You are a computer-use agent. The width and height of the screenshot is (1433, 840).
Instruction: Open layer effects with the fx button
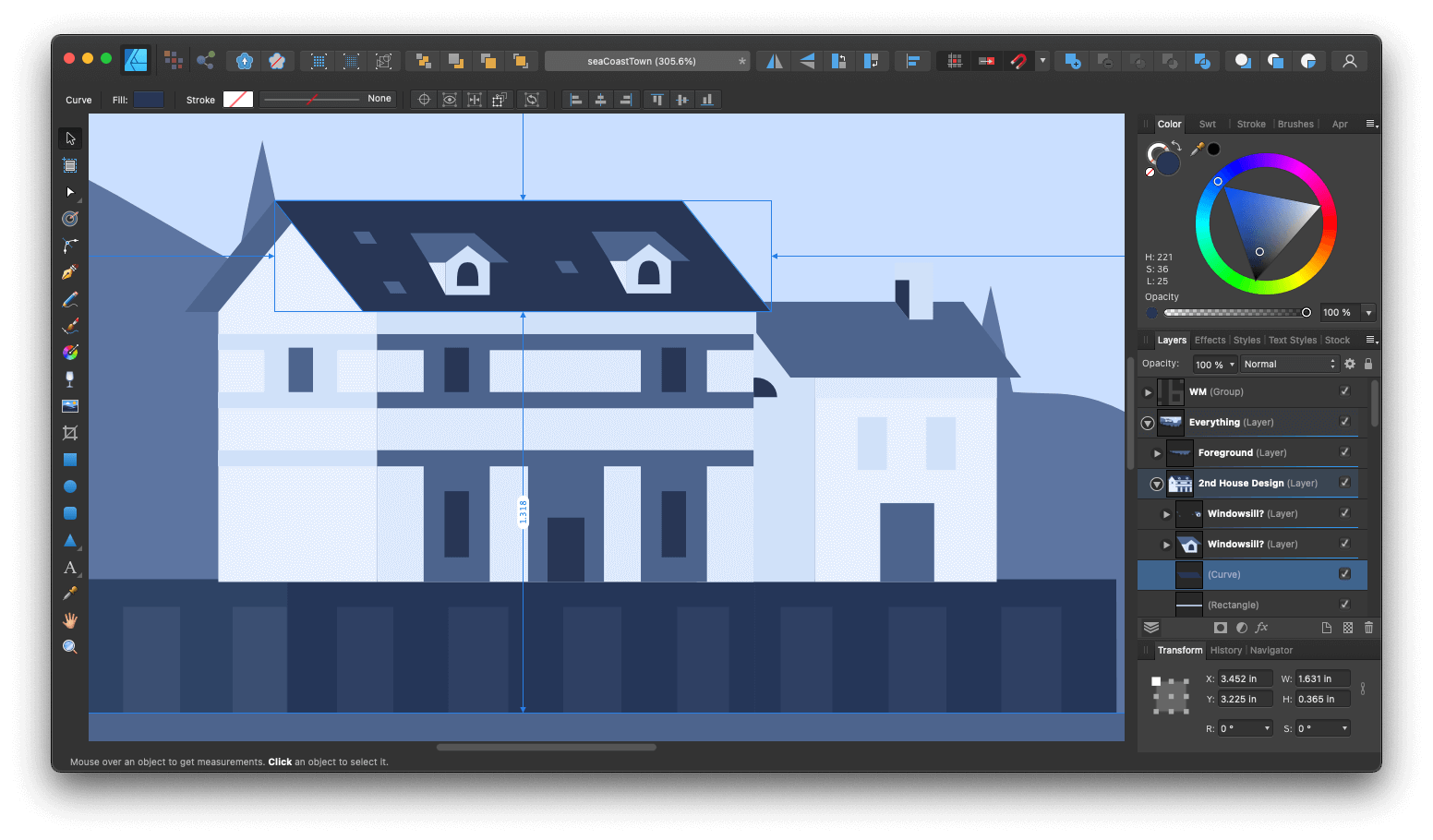1261,627
